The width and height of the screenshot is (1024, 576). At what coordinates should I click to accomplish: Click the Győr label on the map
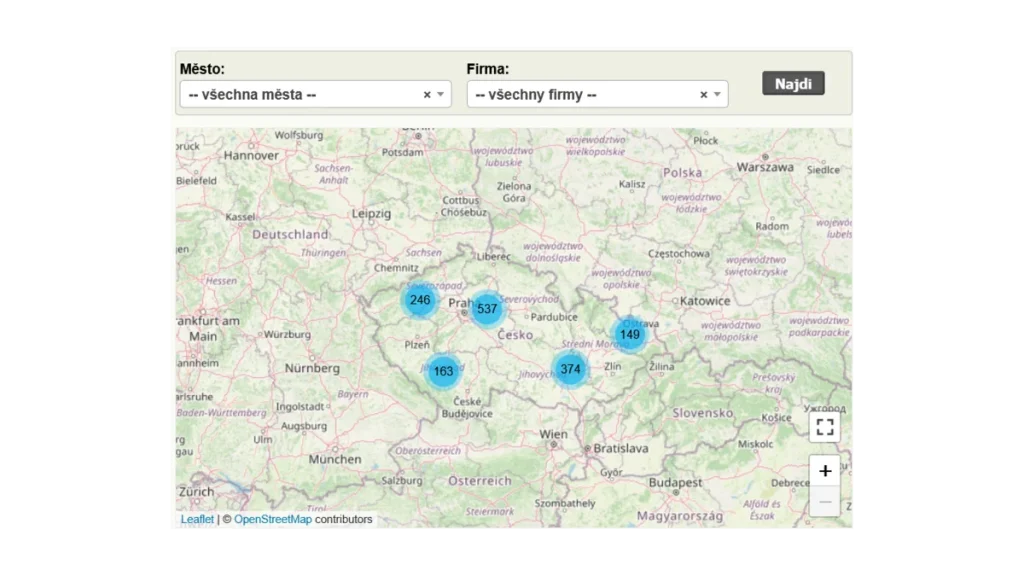(611, 472)
